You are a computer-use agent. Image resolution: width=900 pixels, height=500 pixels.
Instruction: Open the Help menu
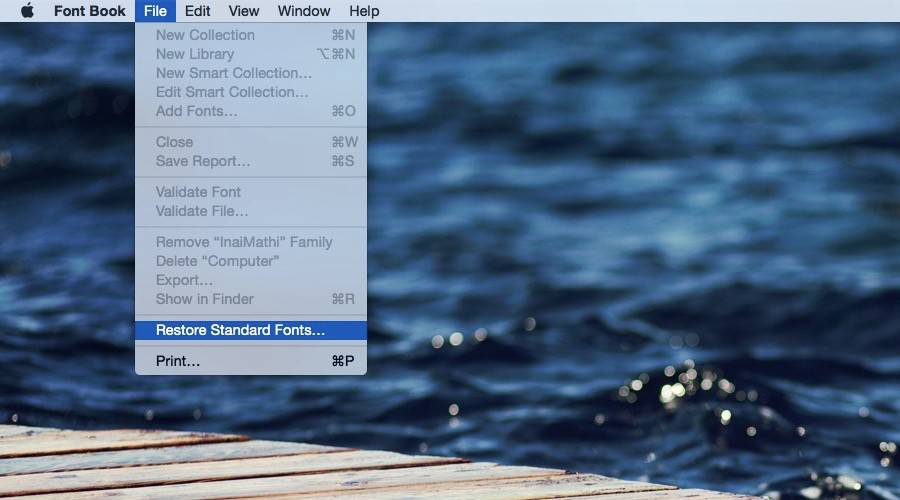click(x=364, y=11)
